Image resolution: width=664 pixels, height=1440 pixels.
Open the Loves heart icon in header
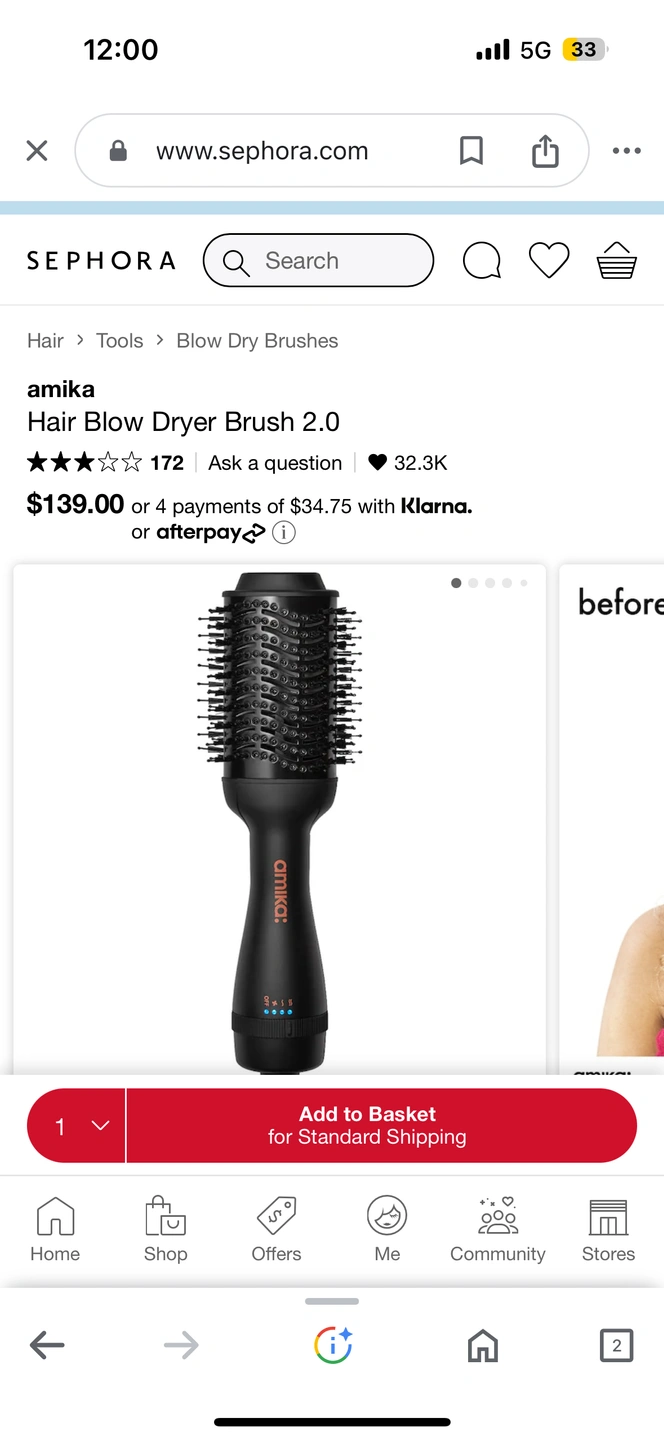(549, 261)
